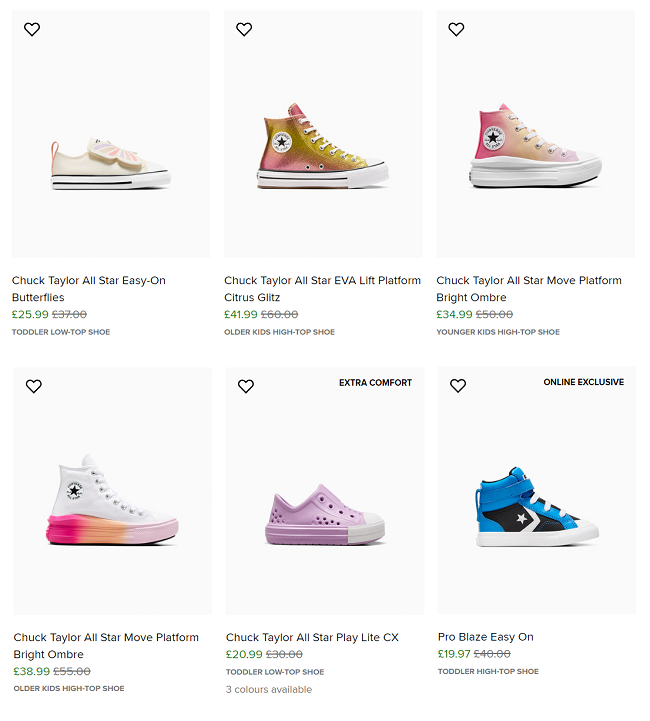
Task: Select Chuck Taylor All Star Play Lite CX link
Action: [312, 637]
